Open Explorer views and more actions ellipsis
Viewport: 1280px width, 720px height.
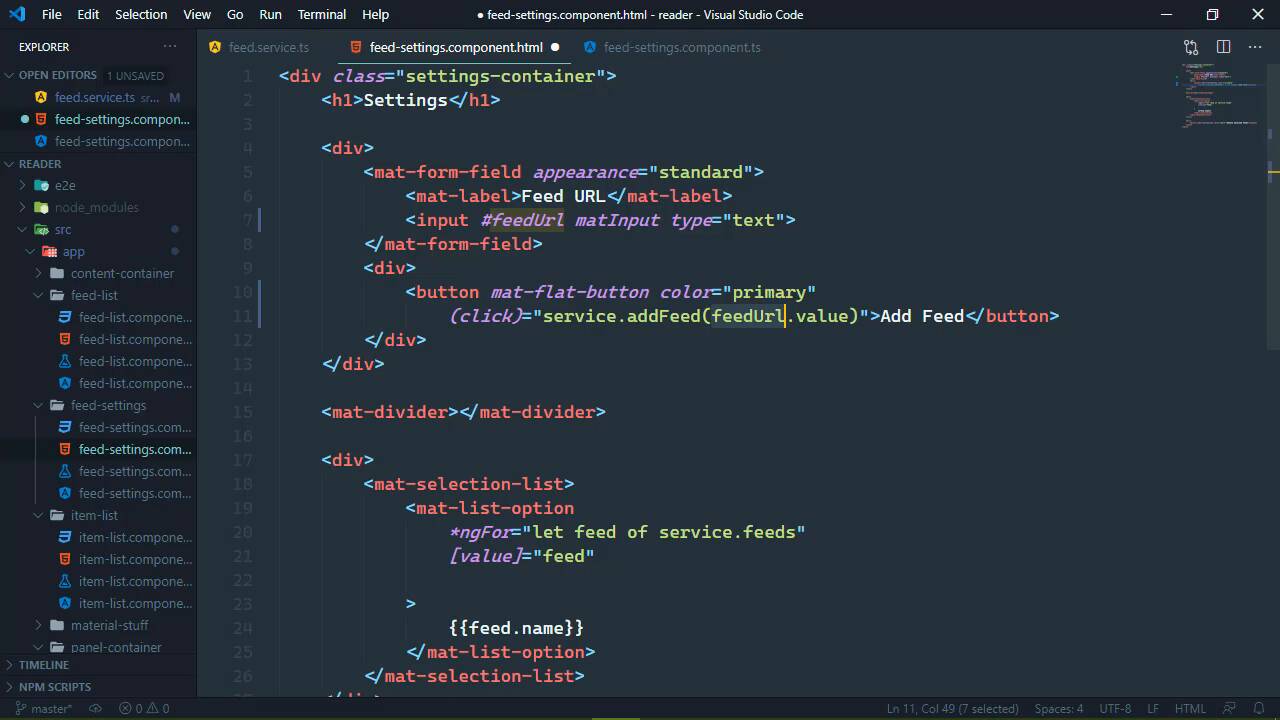[170, 47]
